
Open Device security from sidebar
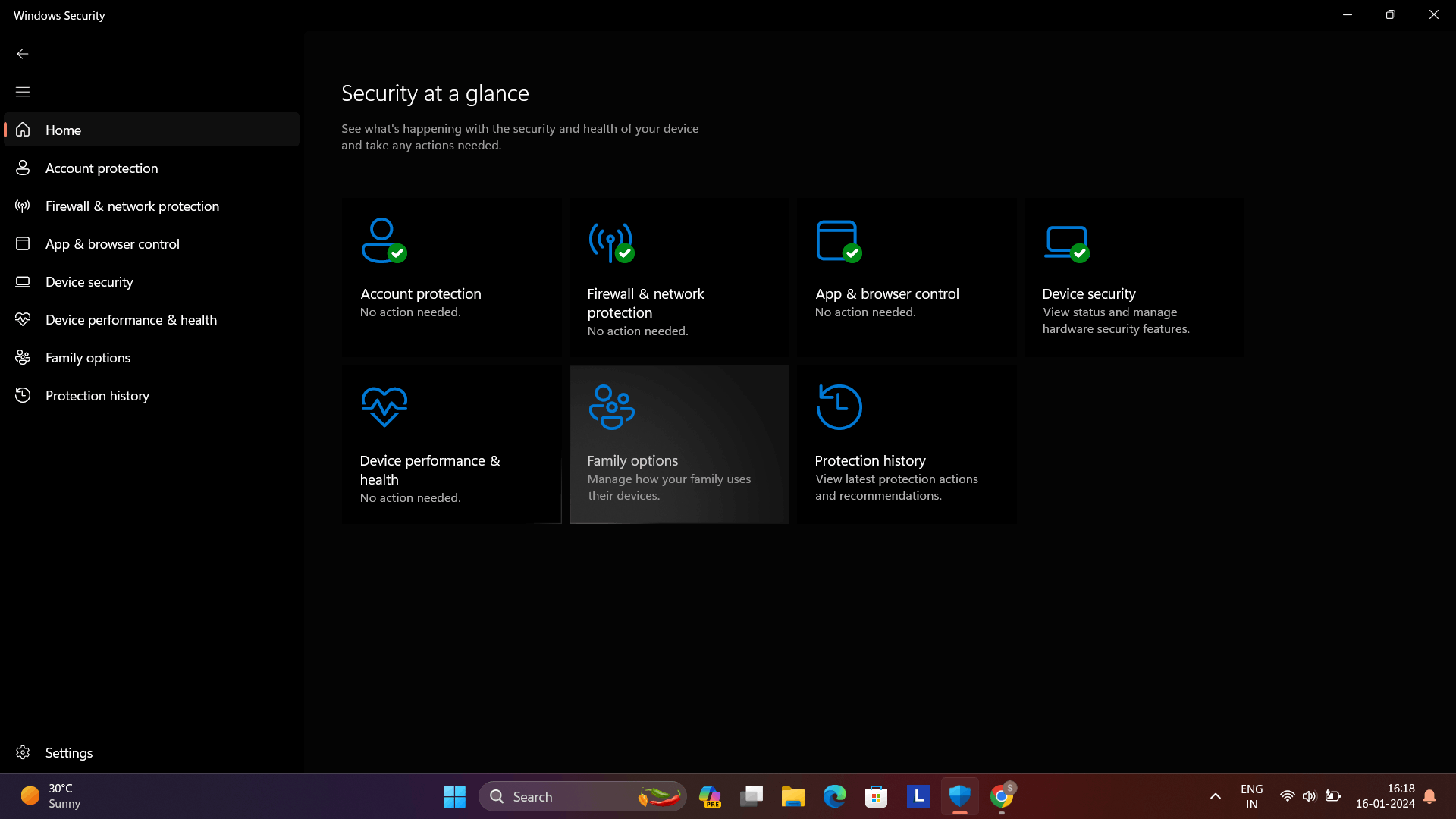(89, 281)
